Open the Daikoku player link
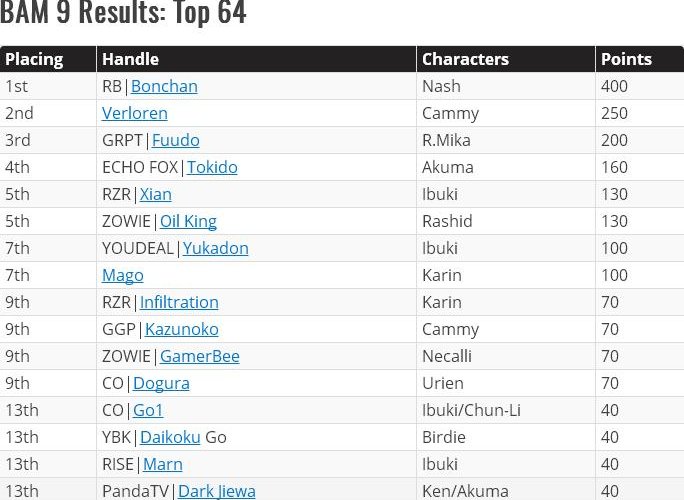This screenshot has width=684, height=500. pos(170,437)
